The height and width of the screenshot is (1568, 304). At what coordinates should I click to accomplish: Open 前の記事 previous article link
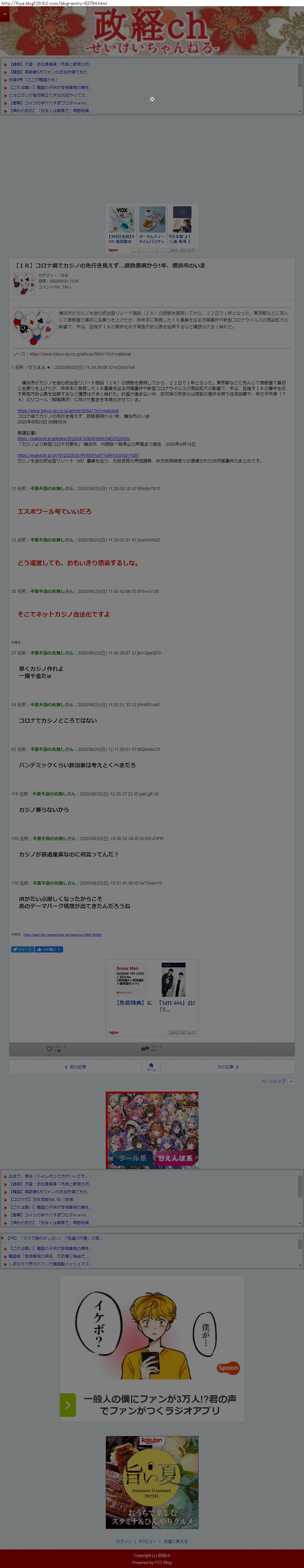76,1067
